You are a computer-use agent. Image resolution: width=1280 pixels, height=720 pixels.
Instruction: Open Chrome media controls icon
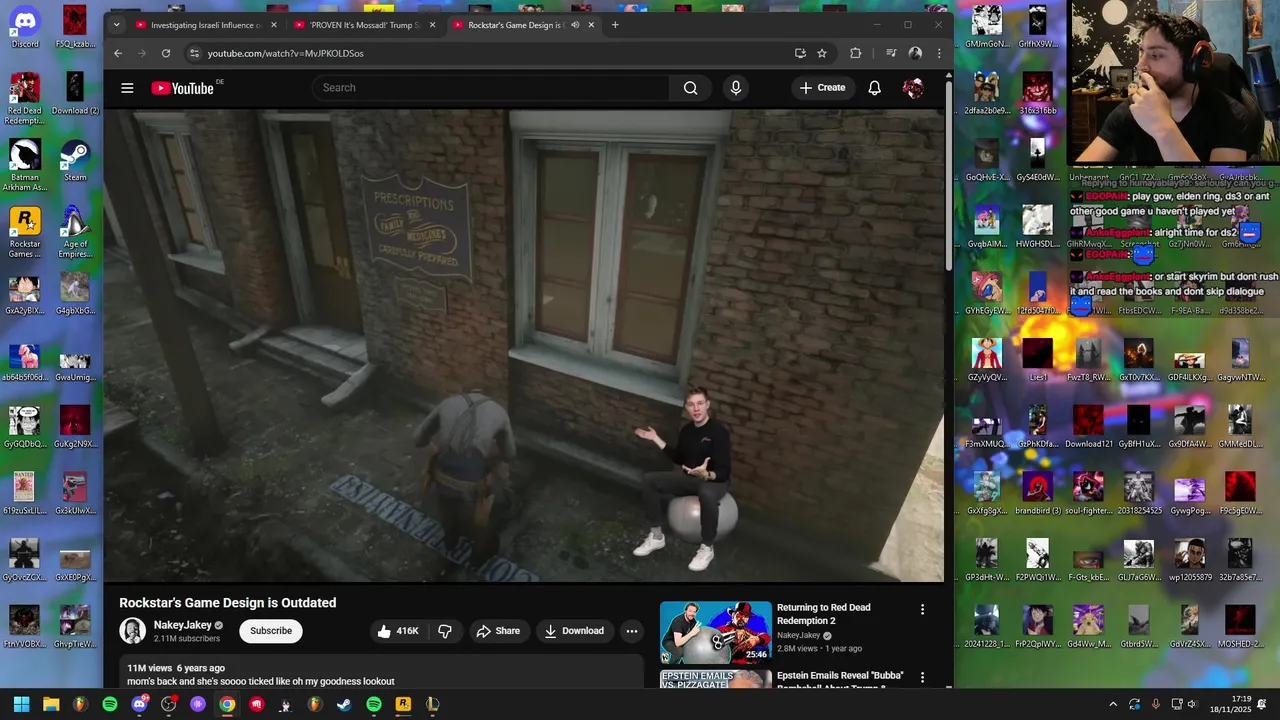click(x=891, y=53)
